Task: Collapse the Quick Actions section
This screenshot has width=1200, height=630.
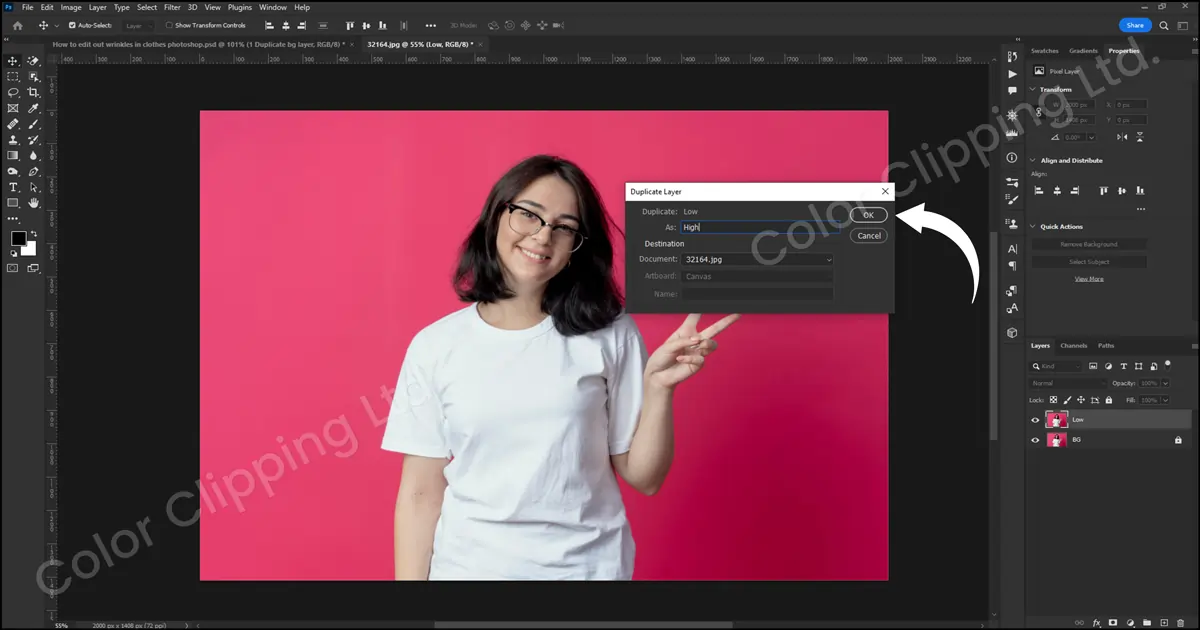Action: 1033,227
